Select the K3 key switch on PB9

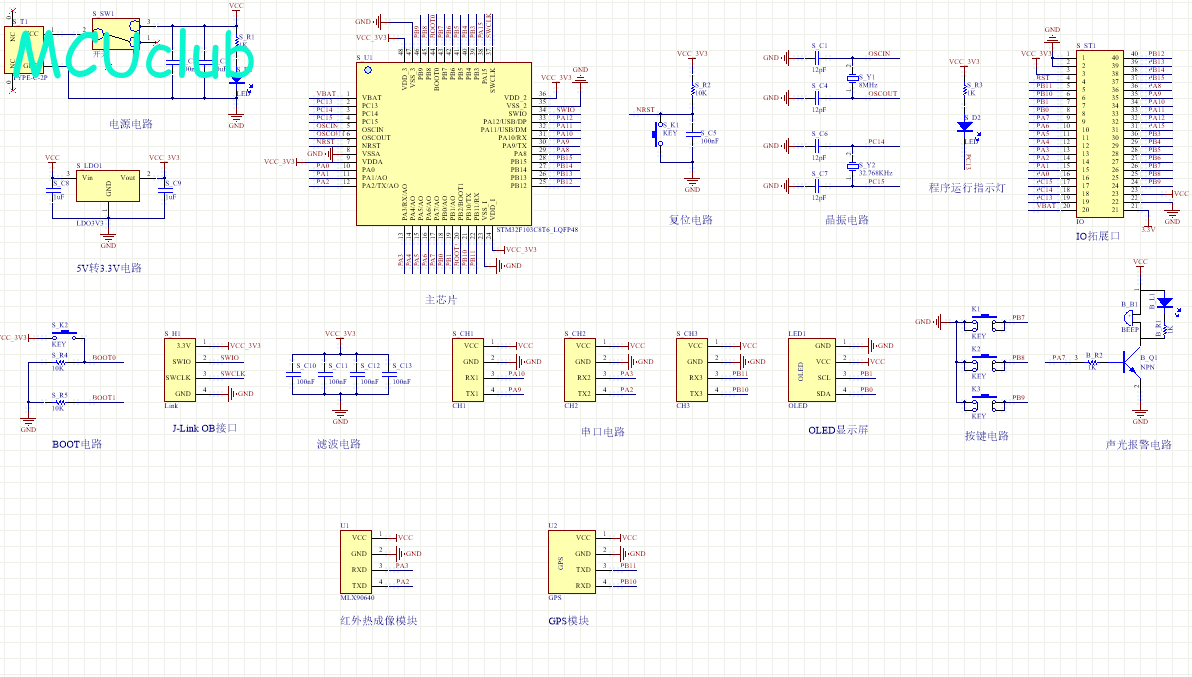tap(986, 402)
